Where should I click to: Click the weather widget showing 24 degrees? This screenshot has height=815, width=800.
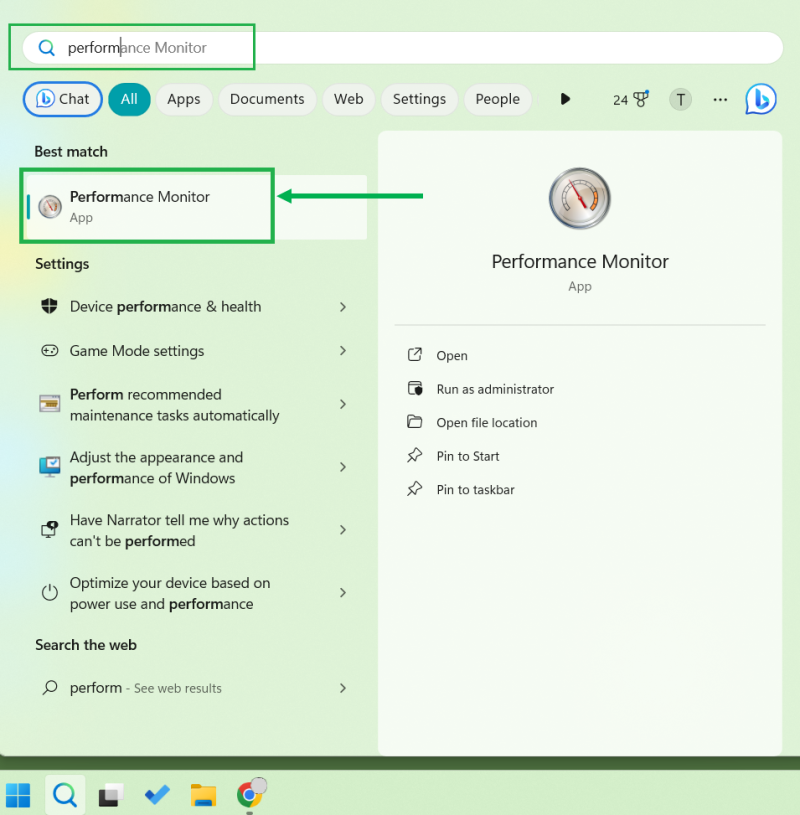(x=630, y=99)
